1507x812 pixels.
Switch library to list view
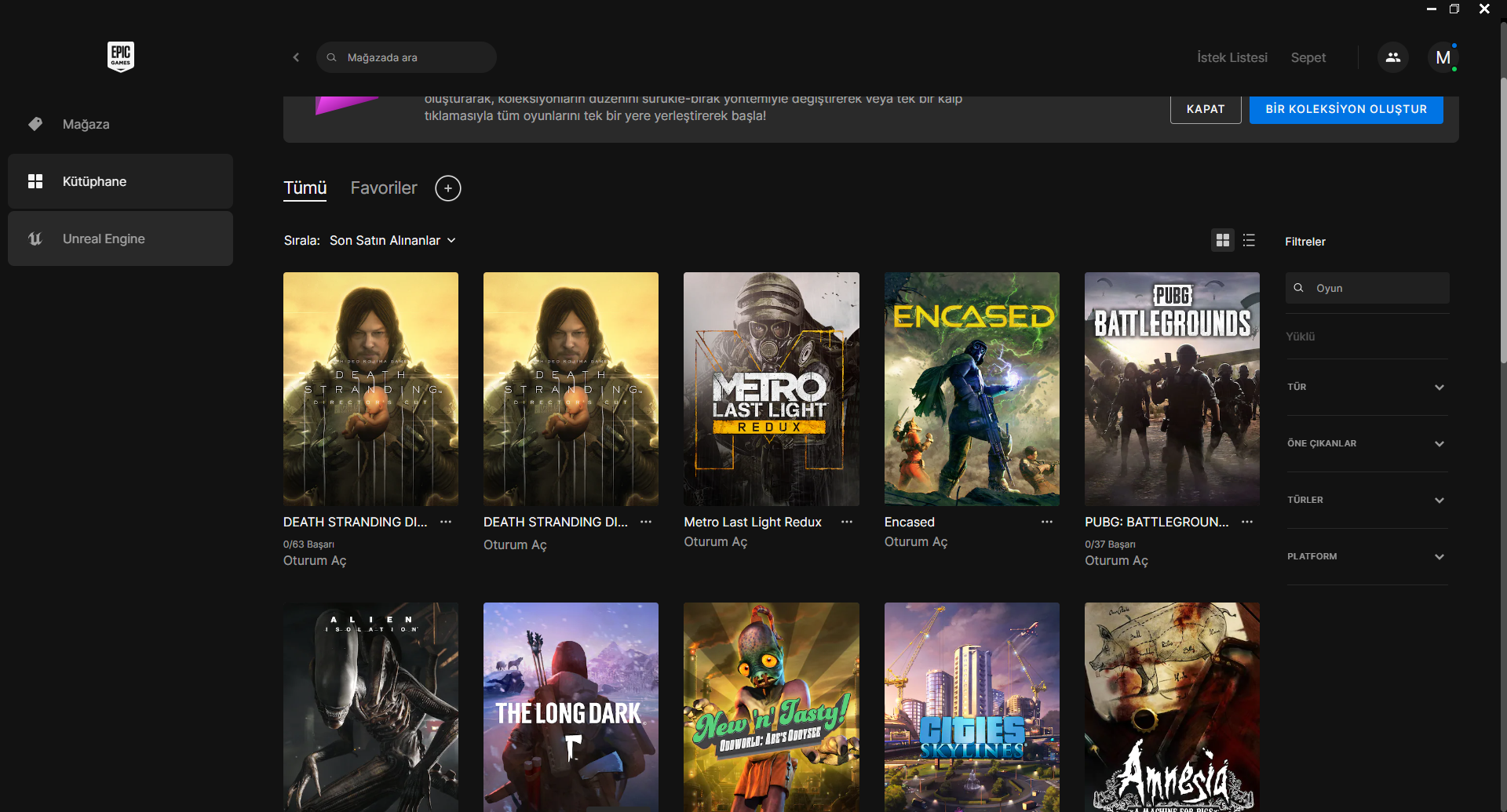[1249, 240]
